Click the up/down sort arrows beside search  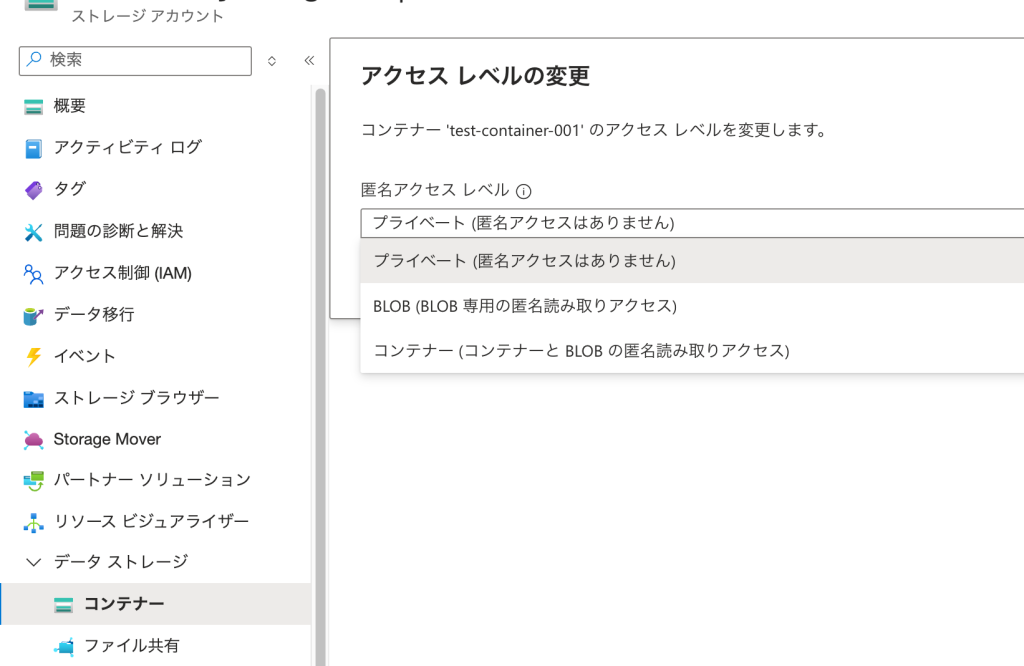point(272,61)
